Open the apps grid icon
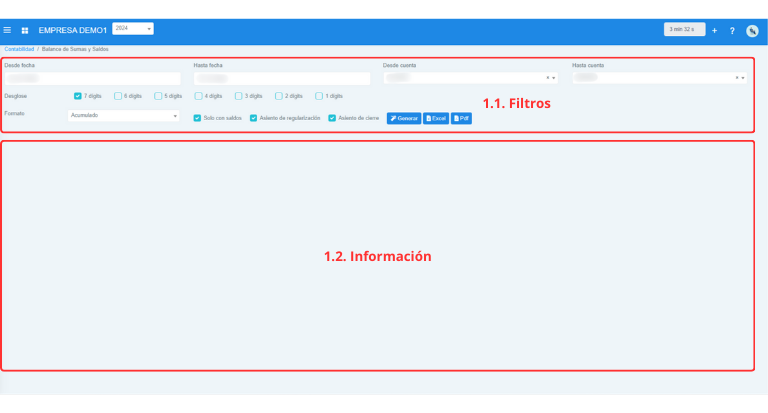Viewport: 768px width, 413px height. point(25,30)
